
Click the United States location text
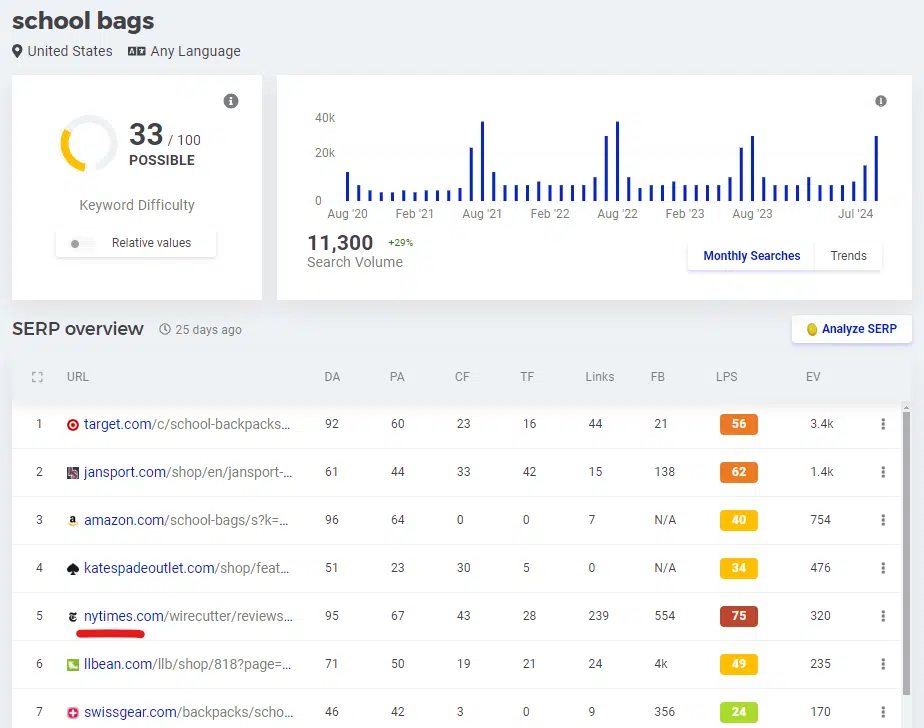tap(70, 51)
